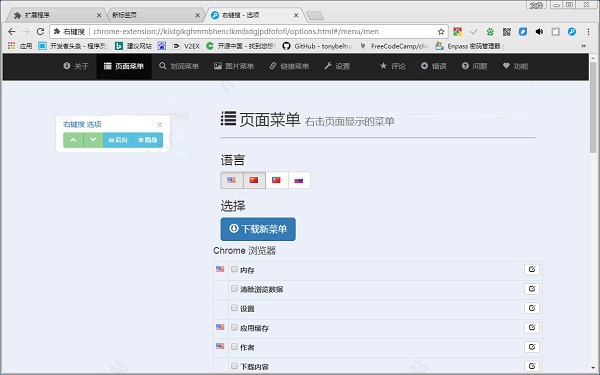This screenshot has width=600, height=375.
Task: Edit the 内存 row with pencil icon
Action: click(x=532, y=269)
